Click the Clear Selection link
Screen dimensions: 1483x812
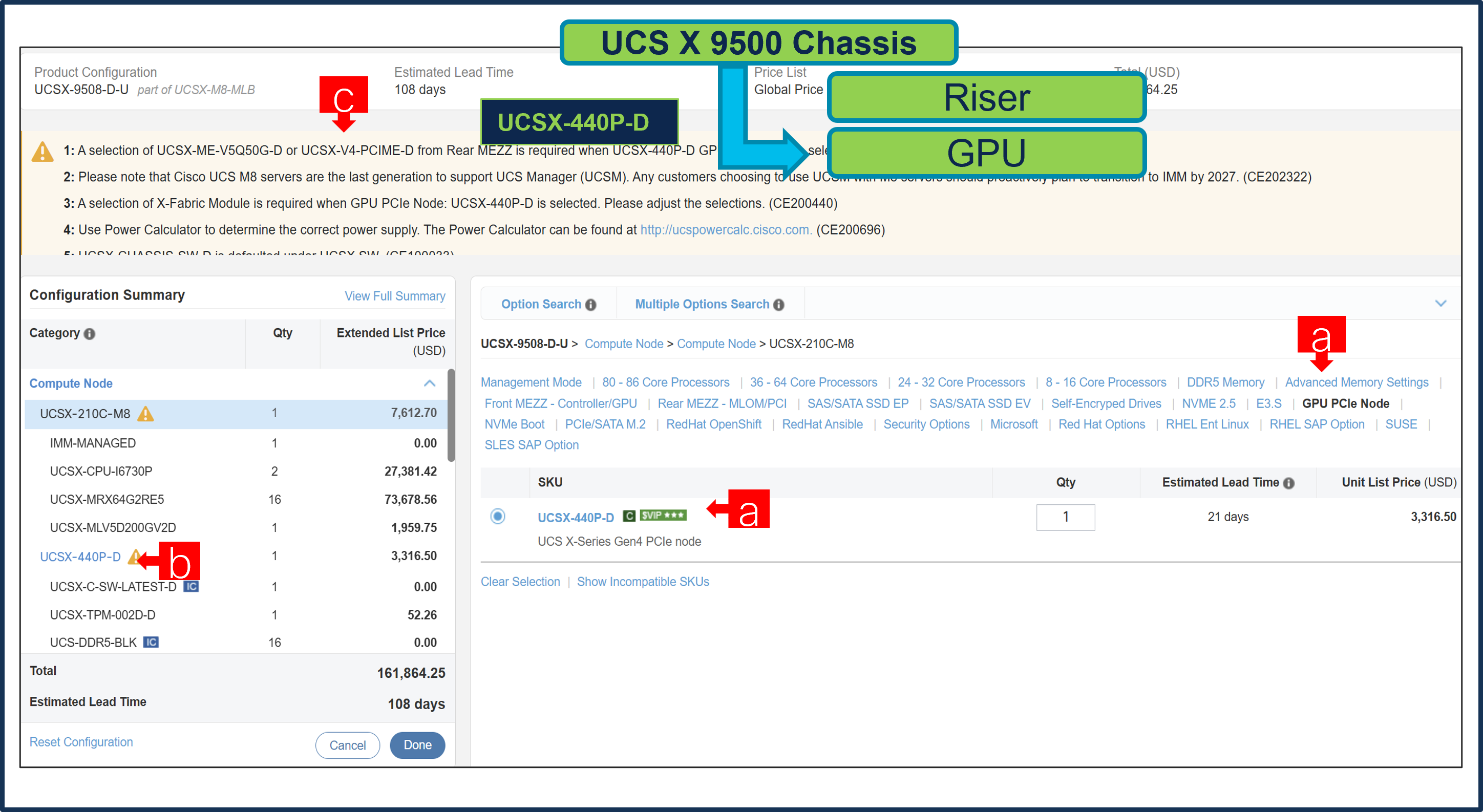[x=520, y=582]
